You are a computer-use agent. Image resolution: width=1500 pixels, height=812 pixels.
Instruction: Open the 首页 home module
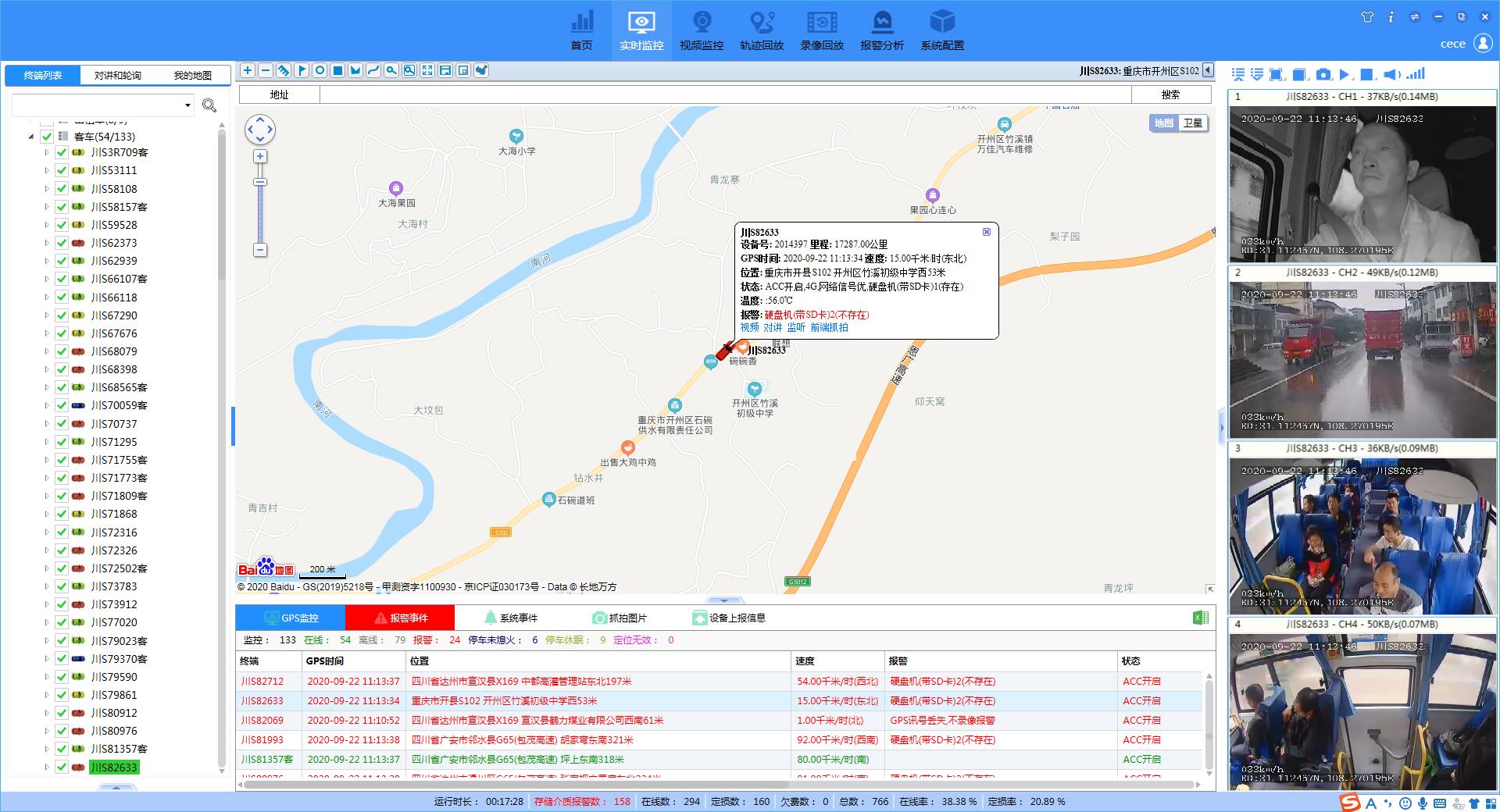[581, 30]
